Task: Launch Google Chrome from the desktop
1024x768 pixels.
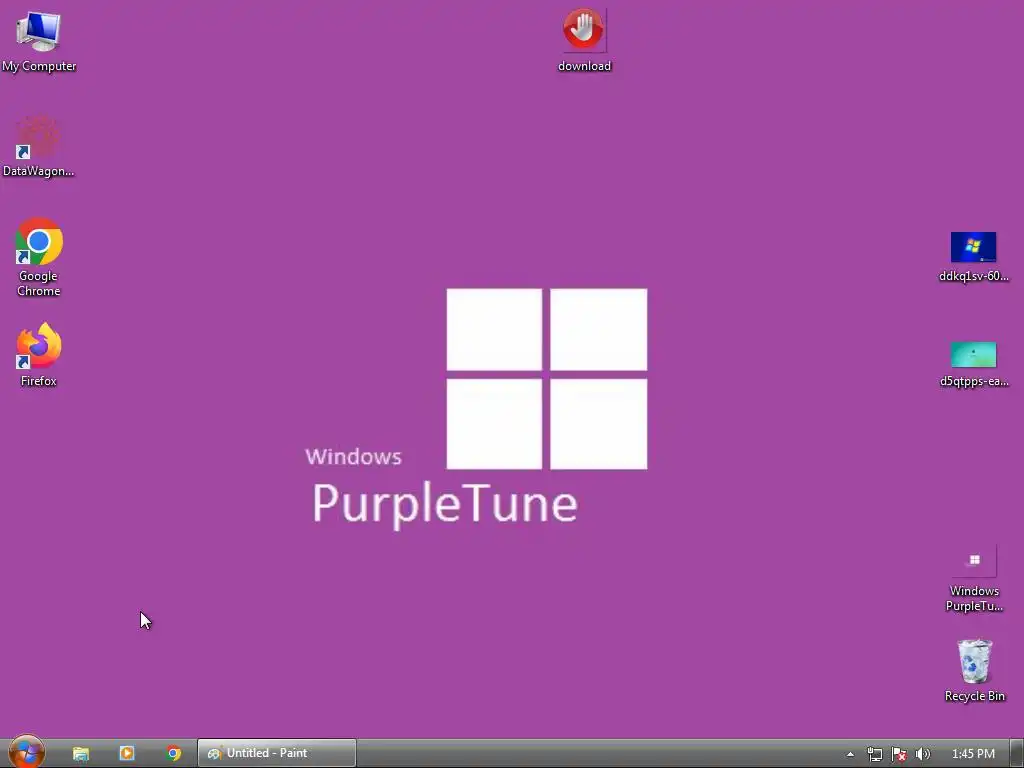Action: point(39,241)
